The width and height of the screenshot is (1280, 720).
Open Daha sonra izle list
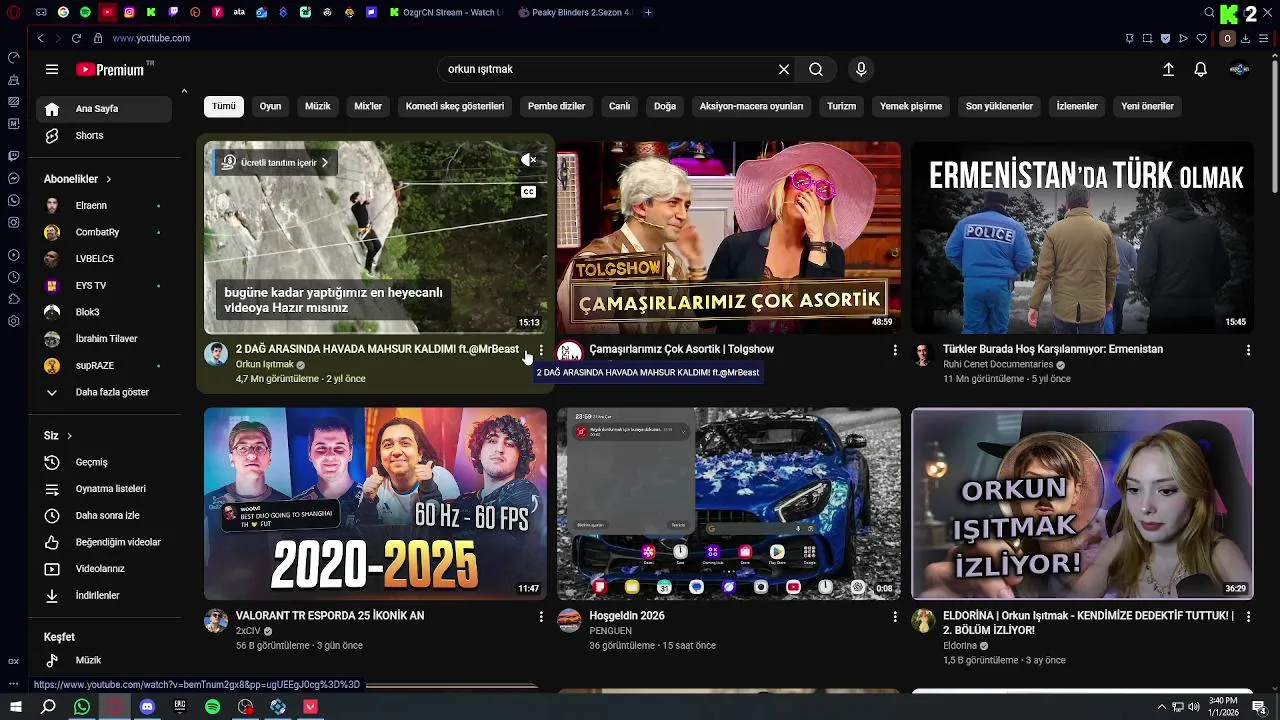(x=104, y=515)
